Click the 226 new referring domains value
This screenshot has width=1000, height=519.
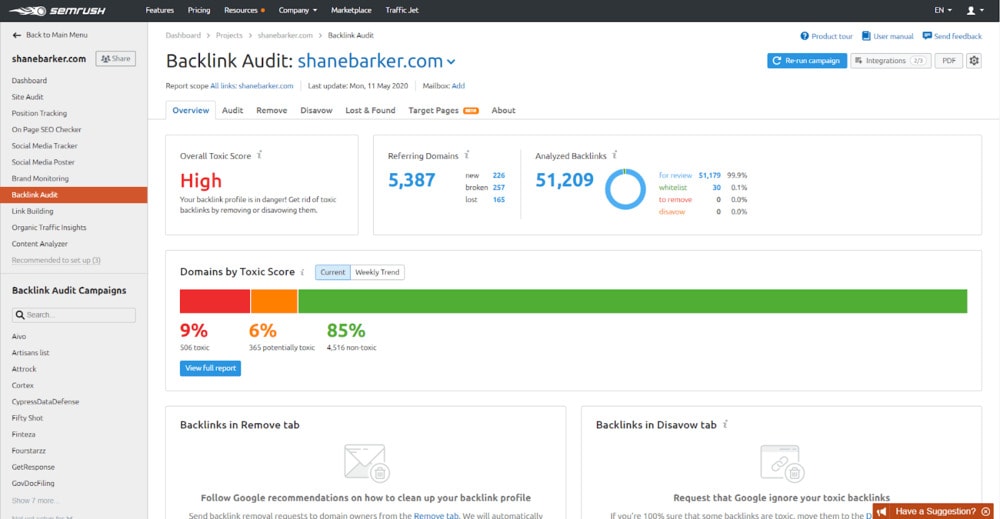pyautogui.click(x=499, y=175)
